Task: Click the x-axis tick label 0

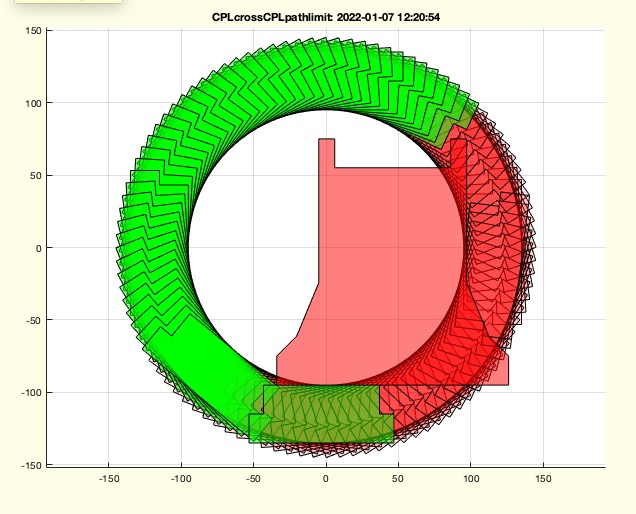Action: pyautogui.click(x=325, y=480)
